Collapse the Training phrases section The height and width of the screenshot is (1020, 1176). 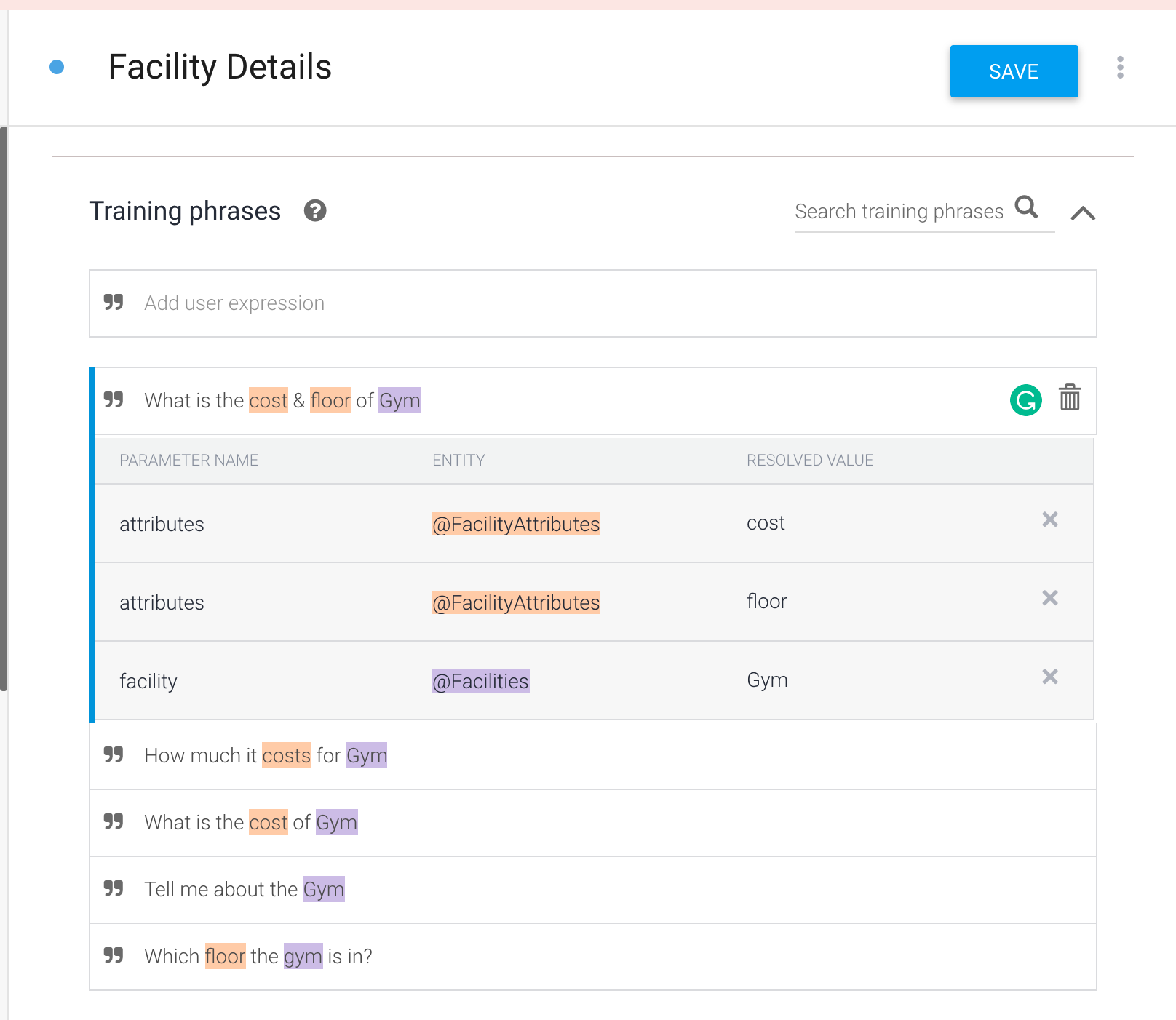1083,213
